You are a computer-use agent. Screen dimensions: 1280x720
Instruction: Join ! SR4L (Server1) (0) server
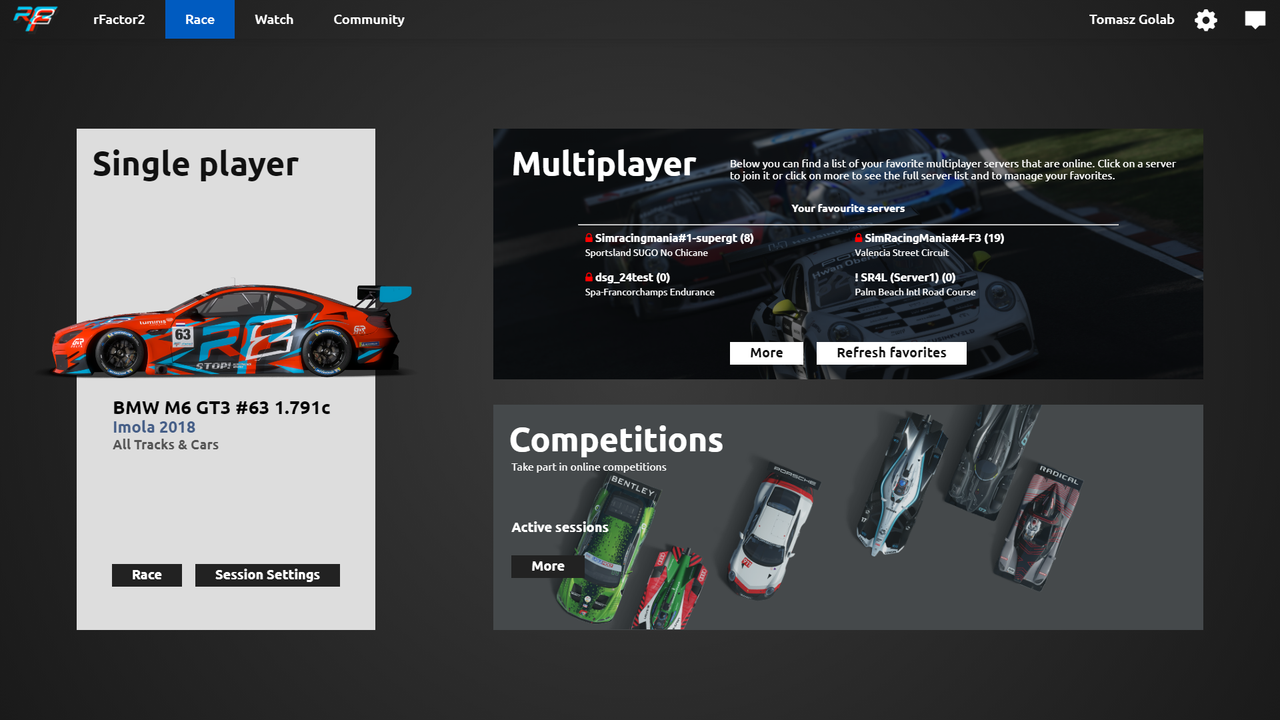tap(905, 277)
